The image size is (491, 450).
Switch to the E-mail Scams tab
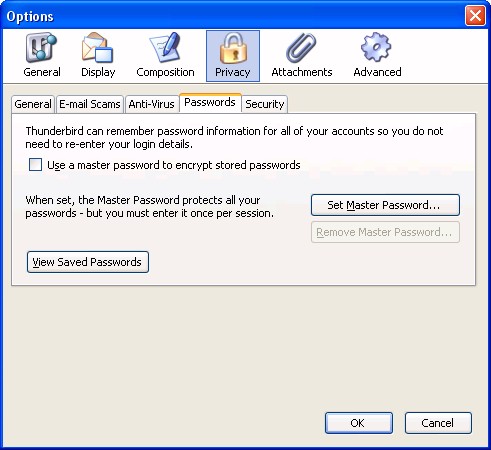click(x=90, y=104)
